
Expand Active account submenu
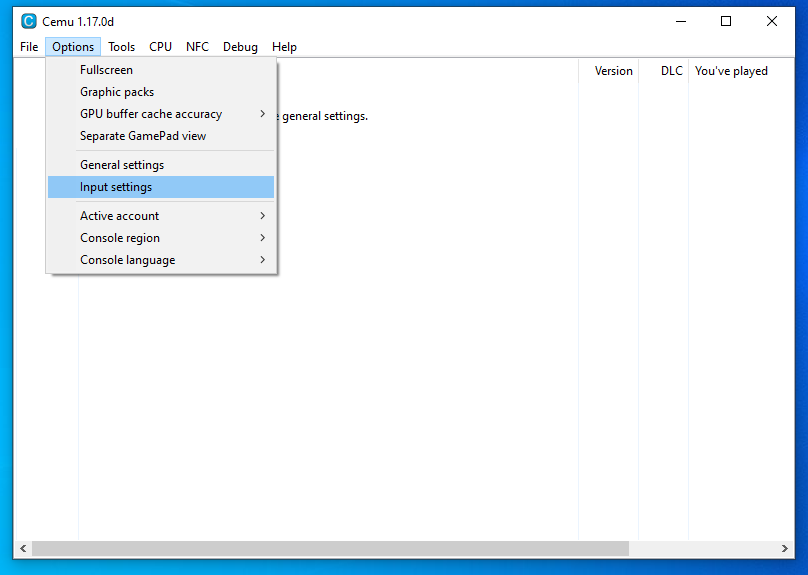pyautogui.click(x=161, y=216)
